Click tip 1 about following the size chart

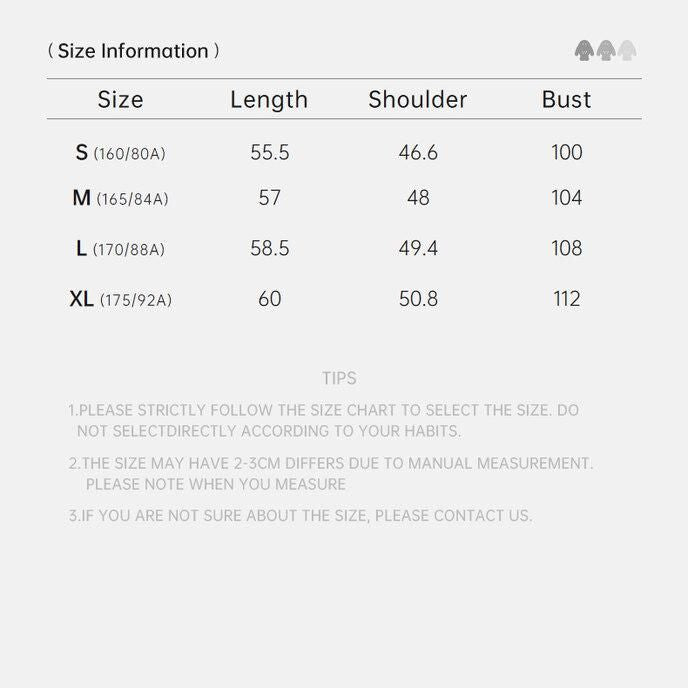(323, 421)
